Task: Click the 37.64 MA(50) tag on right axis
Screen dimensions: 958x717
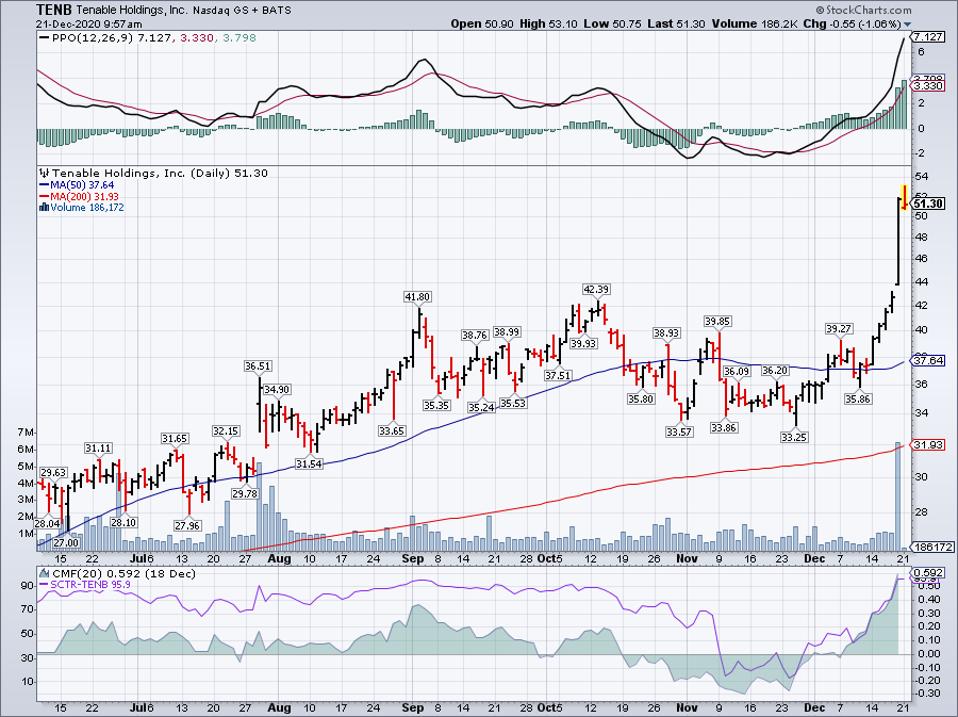Action: [928, 361]
